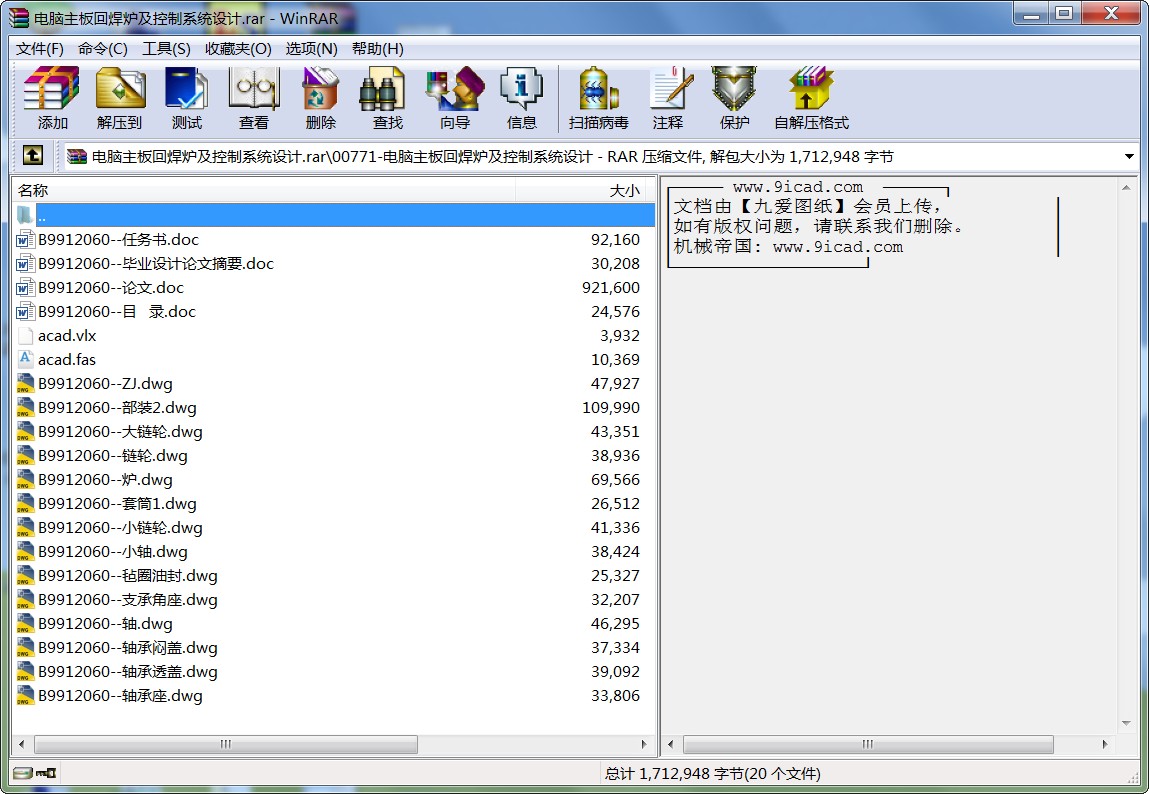Select B9912060--轴.dwg file
Viewport: 1149px width, 794px height.
106,624
